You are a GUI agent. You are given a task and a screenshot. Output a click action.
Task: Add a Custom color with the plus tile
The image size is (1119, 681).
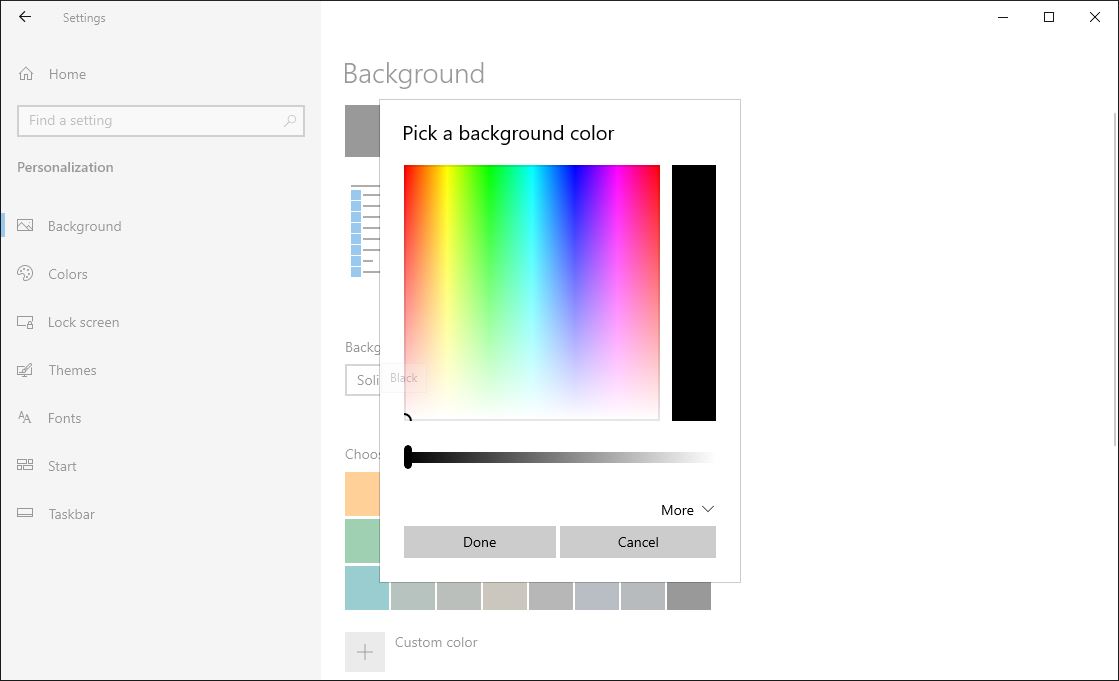[365, 651]
